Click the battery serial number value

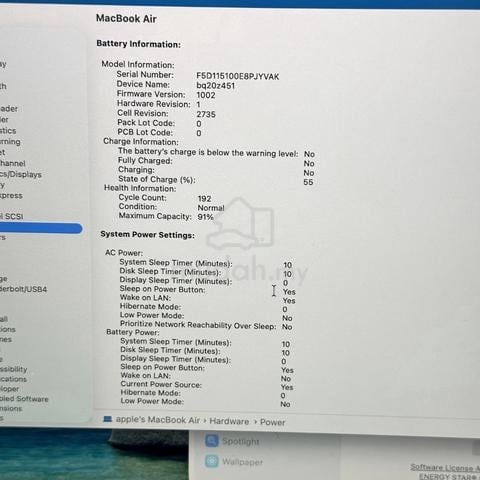tap(238, 76)
